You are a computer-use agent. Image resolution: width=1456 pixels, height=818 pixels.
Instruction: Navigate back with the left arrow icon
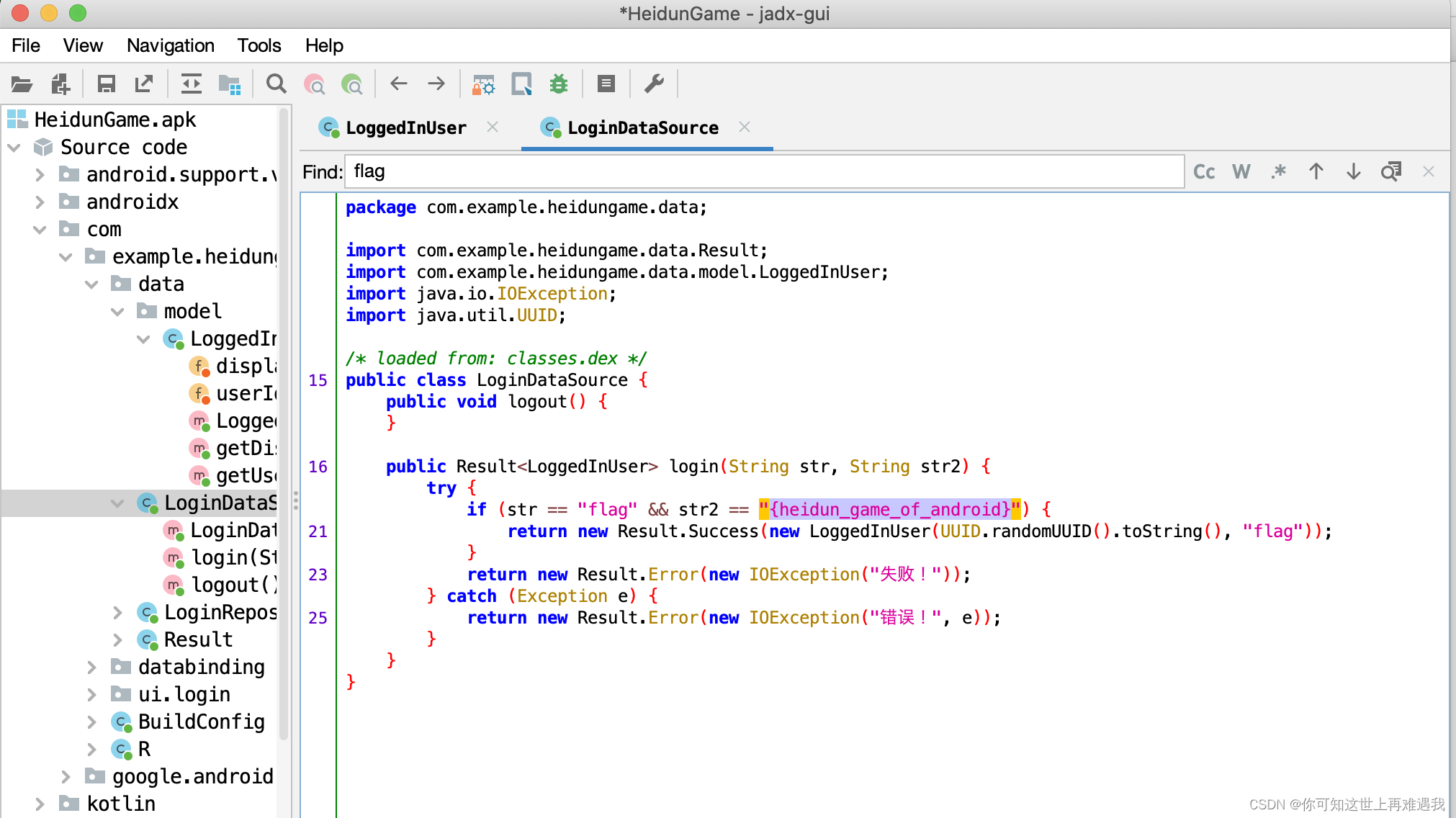[x=399, y=84]
